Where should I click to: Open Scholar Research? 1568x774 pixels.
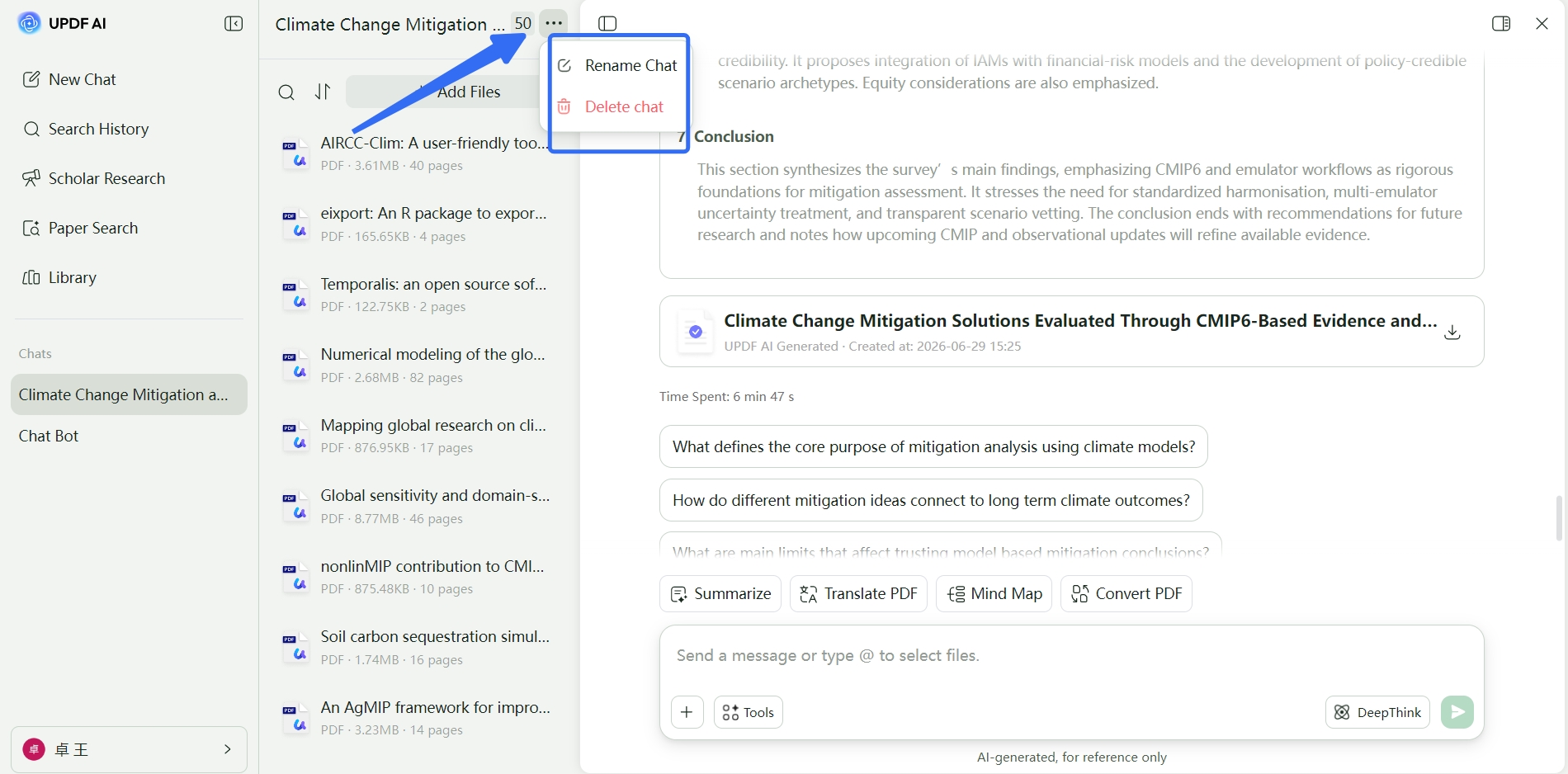pyautogui.click(x=94, y=178)
